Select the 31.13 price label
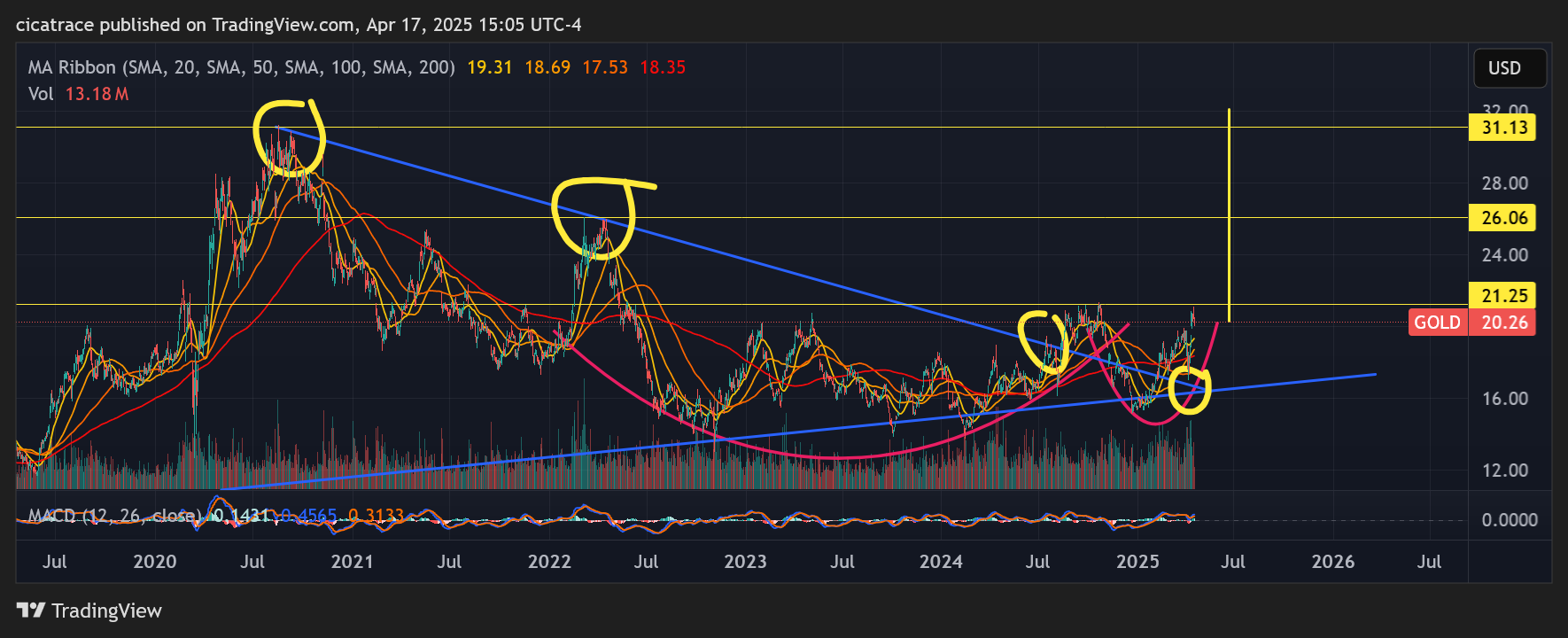 click(1502, 128)
